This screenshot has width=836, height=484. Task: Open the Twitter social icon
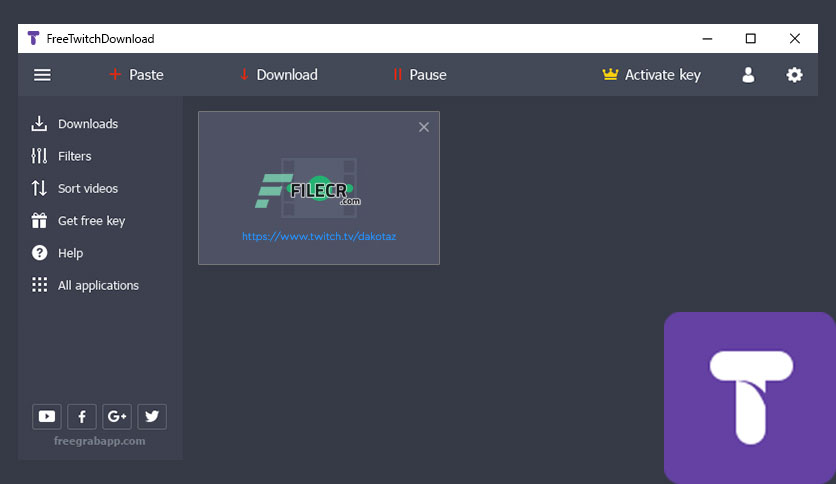click(152, 416)
